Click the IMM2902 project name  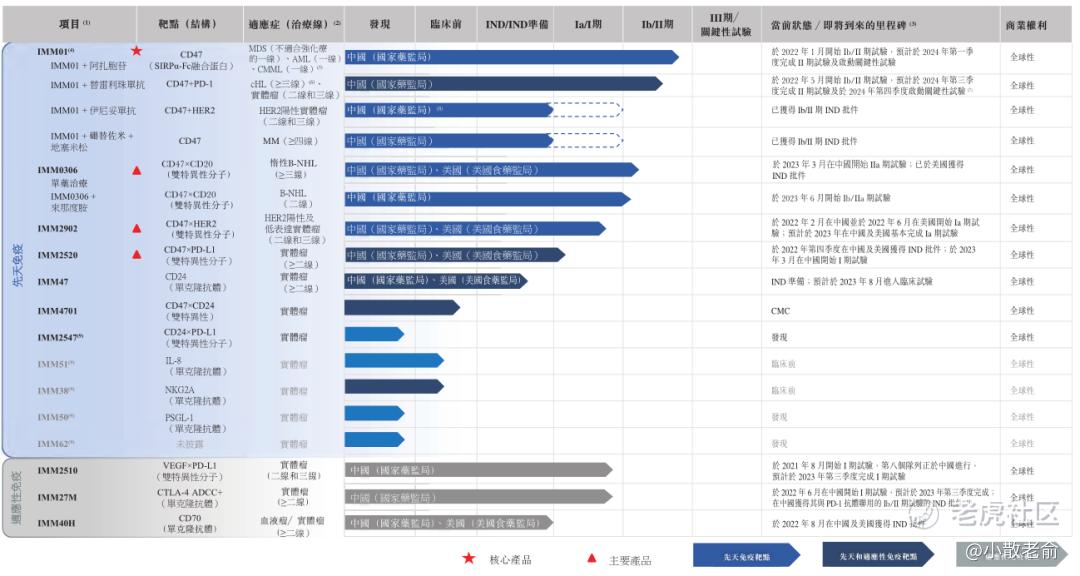[57, 228]
